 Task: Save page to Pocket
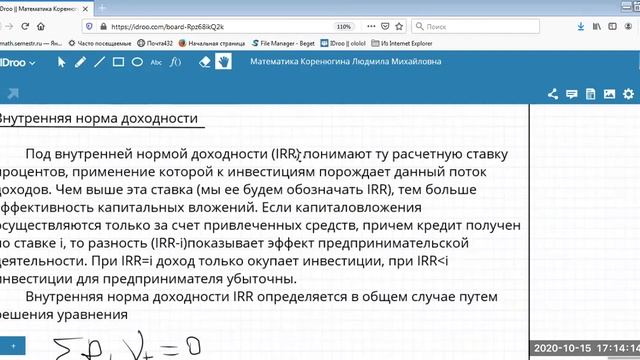pyautogui.click(x=385, y=27)
